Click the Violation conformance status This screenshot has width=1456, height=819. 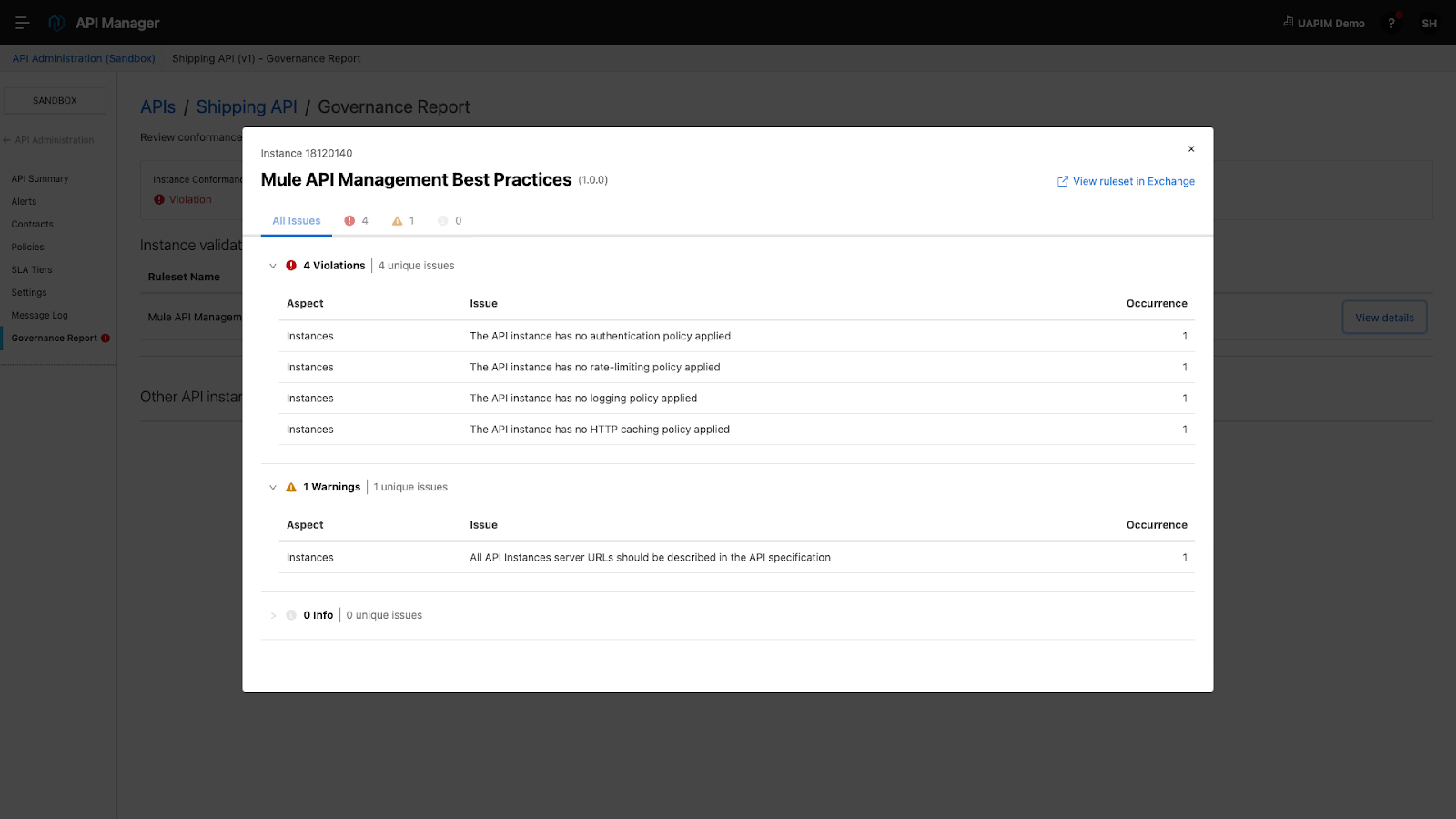point(183,199)
